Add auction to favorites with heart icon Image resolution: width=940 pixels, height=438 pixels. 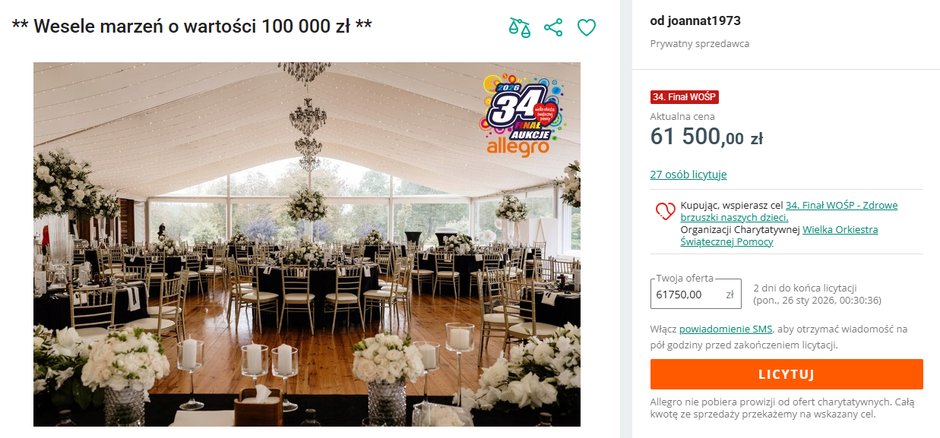[x=586, y=27]
